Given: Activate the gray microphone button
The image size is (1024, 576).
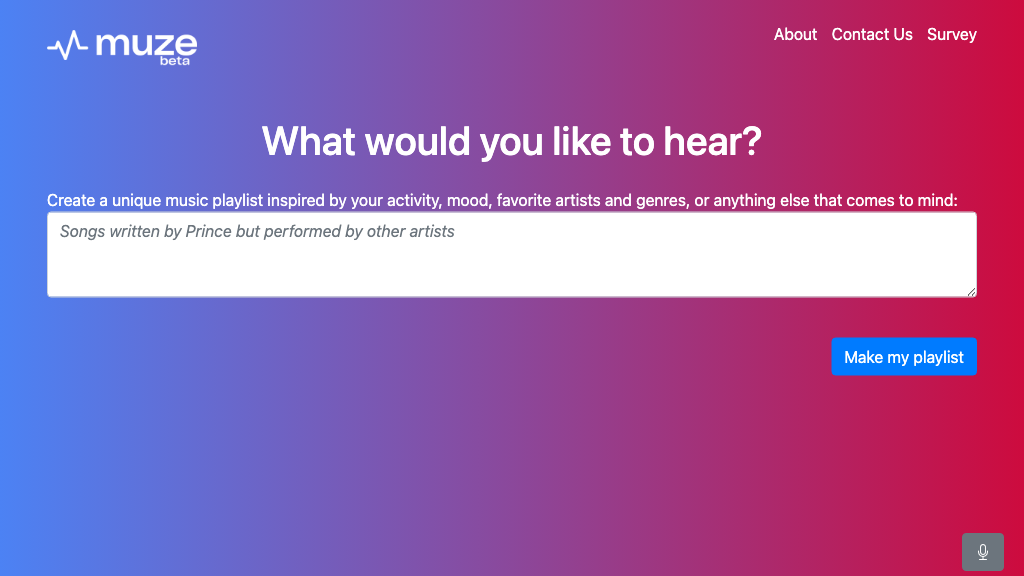Looking at the screenshot, I should [x=982, y=552].
